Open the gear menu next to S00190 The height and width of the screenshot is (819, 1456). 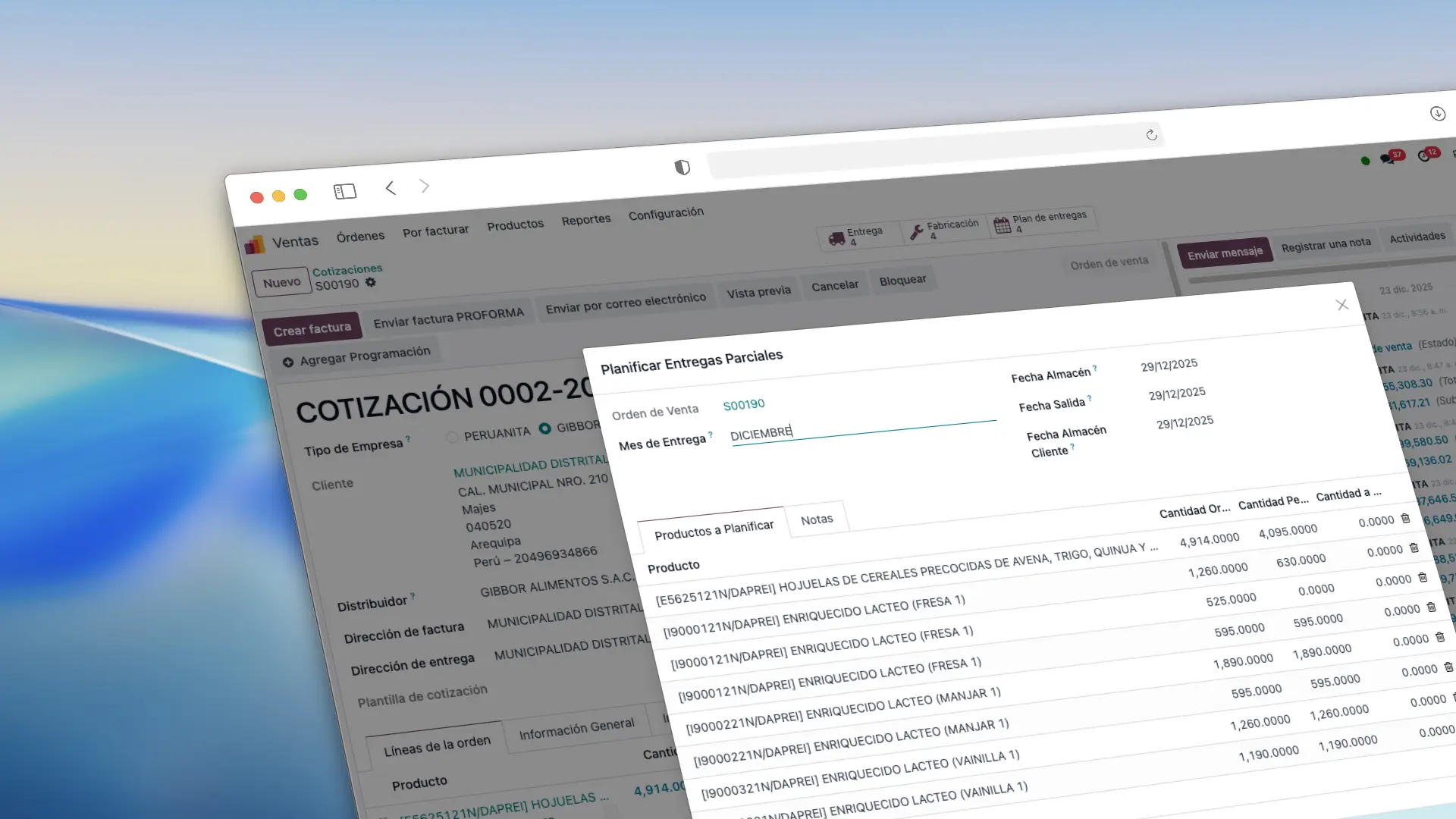370,282
